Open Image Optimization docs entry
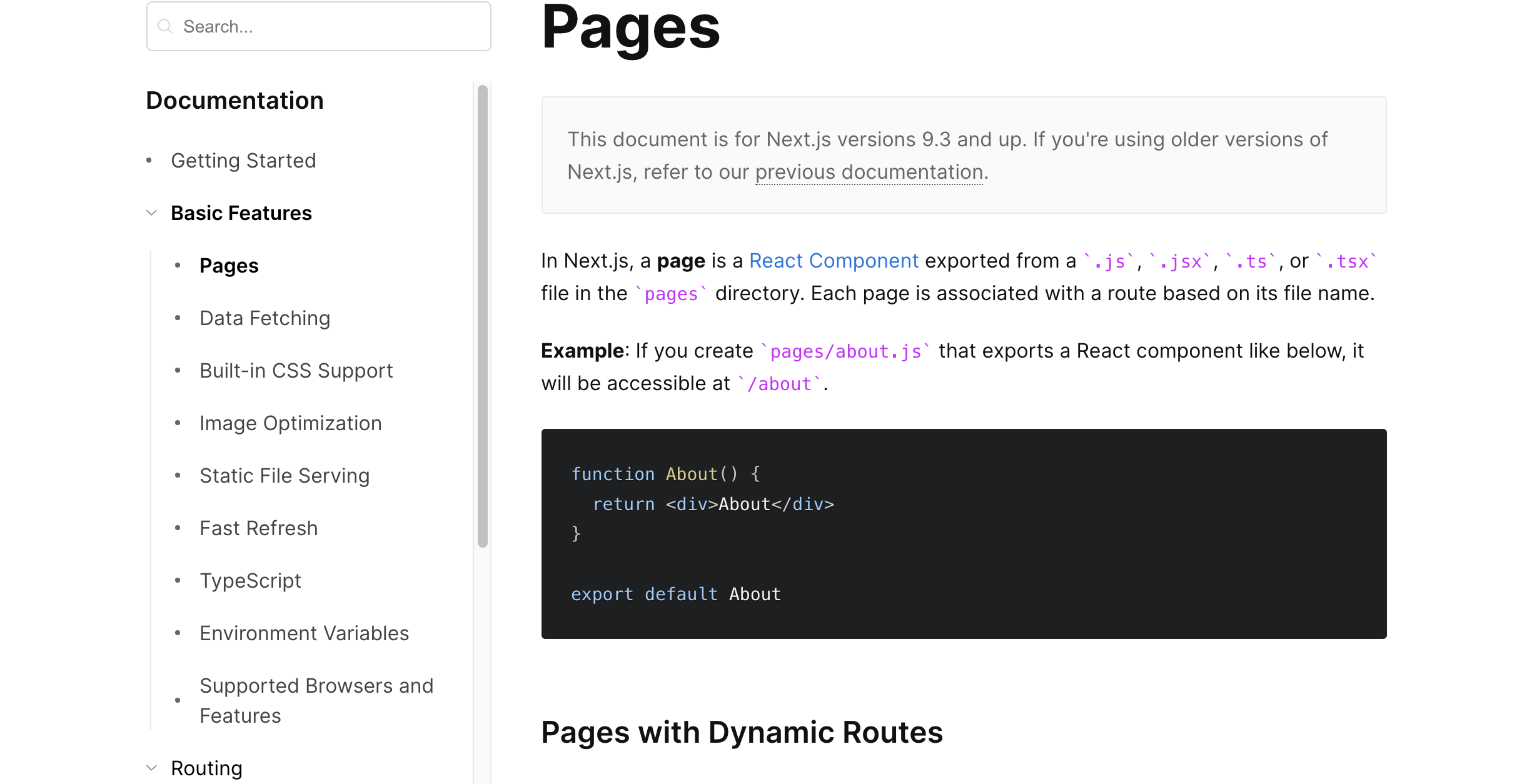Screen dimensions: 1537x784 [290, 423]
